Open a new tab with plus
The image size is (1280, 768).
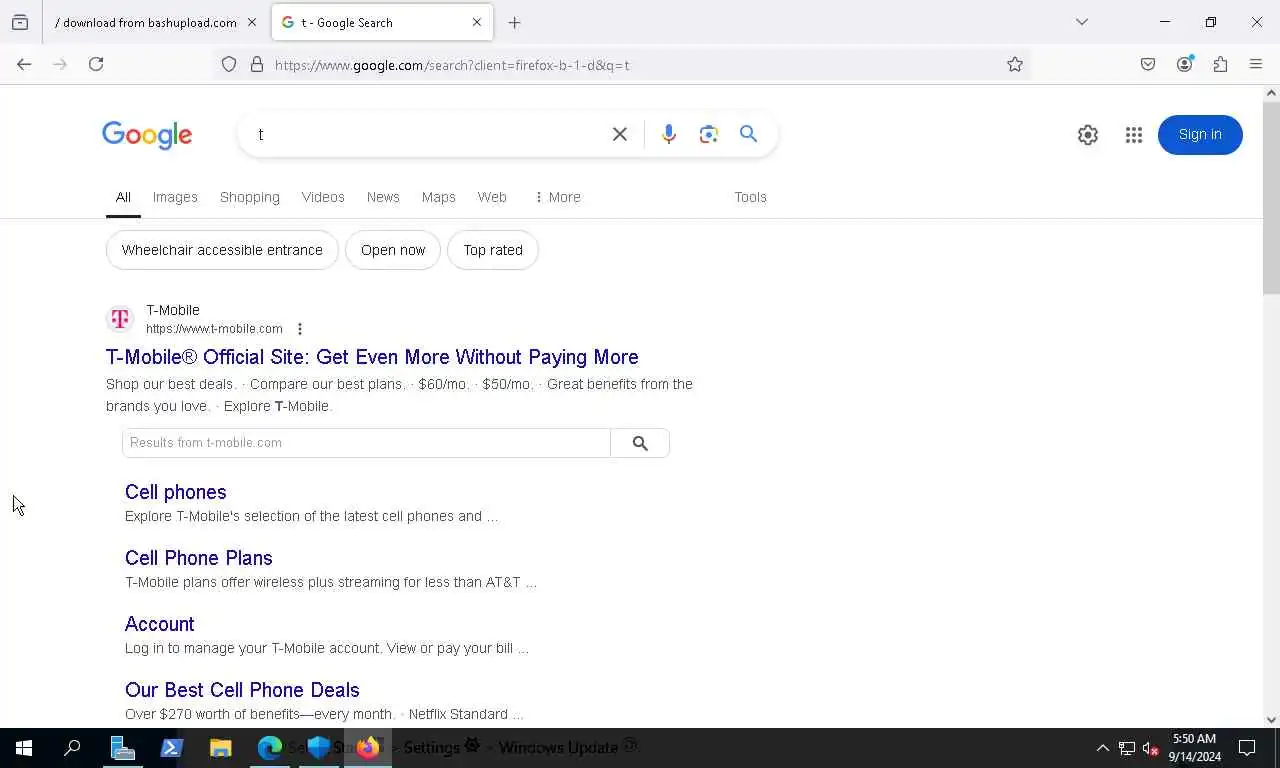(x=514, y=22)
